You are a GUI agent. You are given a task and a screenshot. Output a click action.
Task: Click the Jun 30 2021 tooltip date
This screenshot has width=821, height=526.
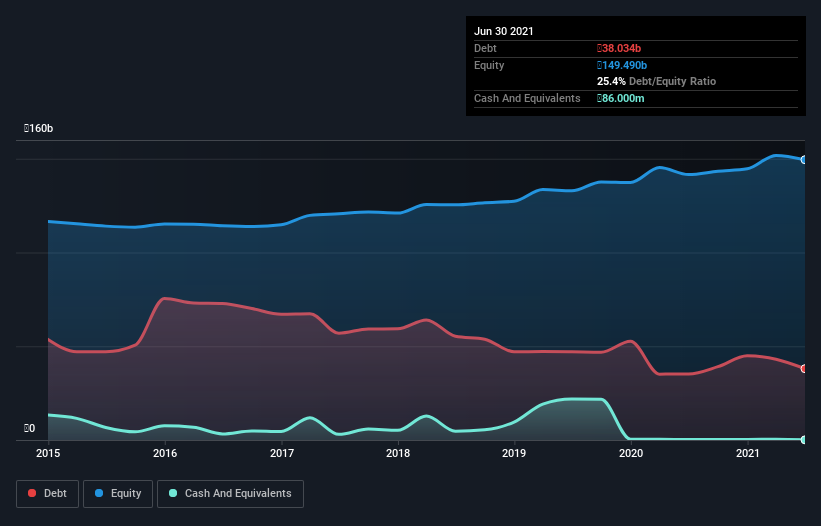click(x=504, y=31)
